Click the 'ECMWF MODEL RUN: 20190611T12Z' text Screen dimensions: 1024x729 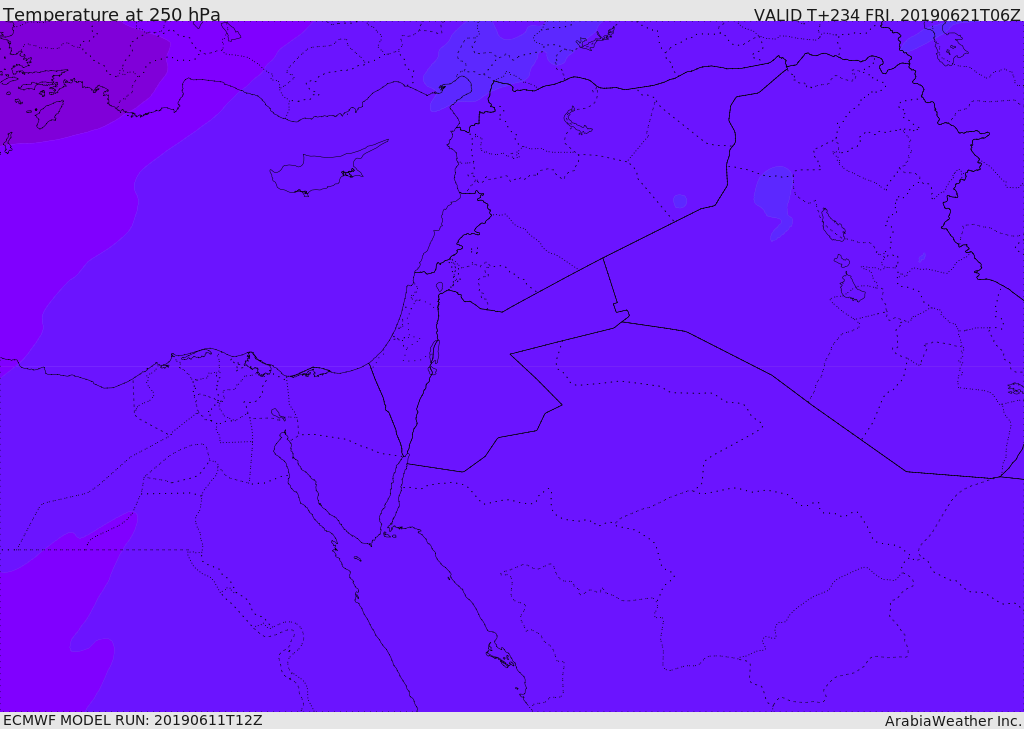pyautogui.click(x=133, y=720)
